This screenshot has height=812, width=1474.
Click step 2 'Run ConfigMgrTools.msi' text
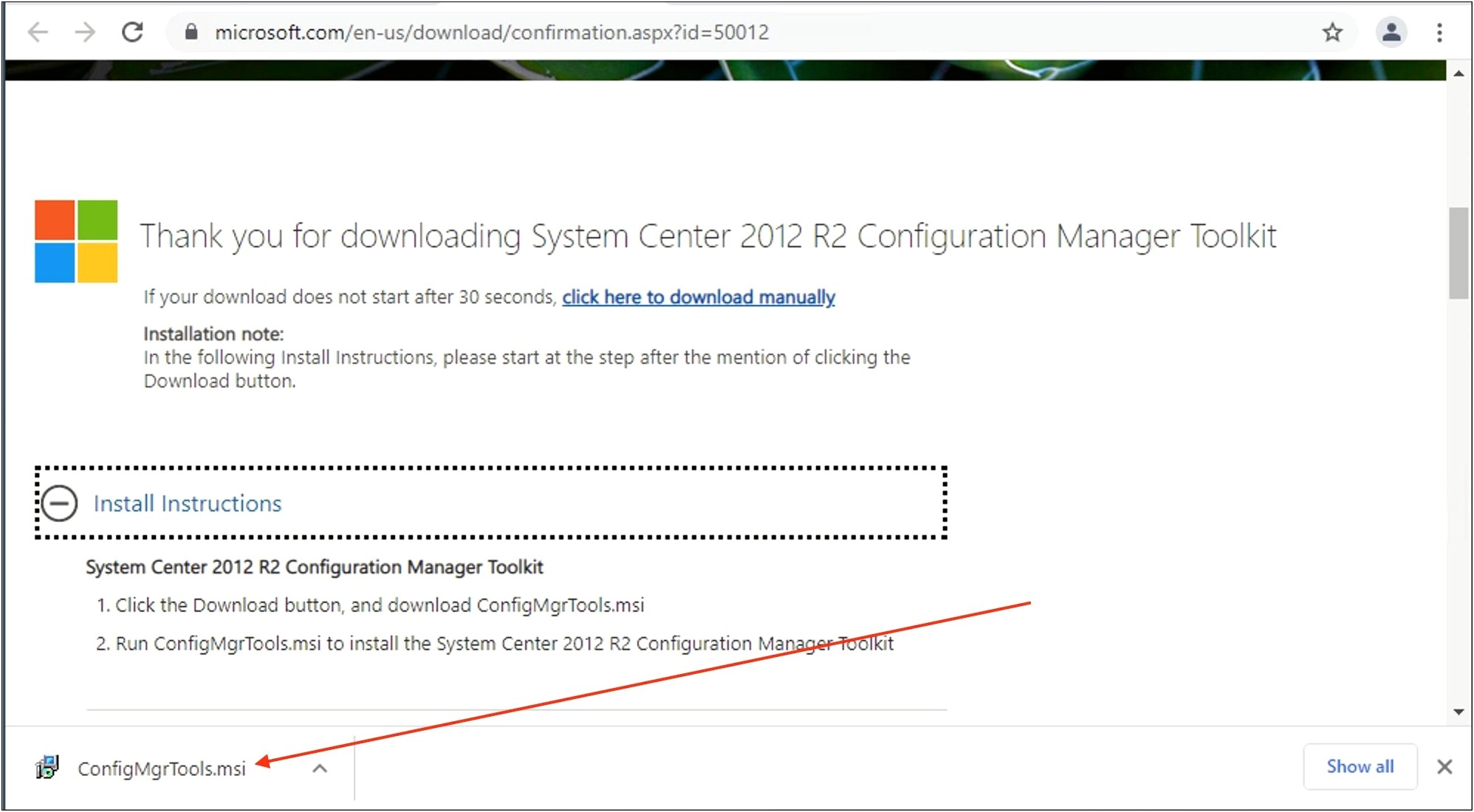click(495, 644)
